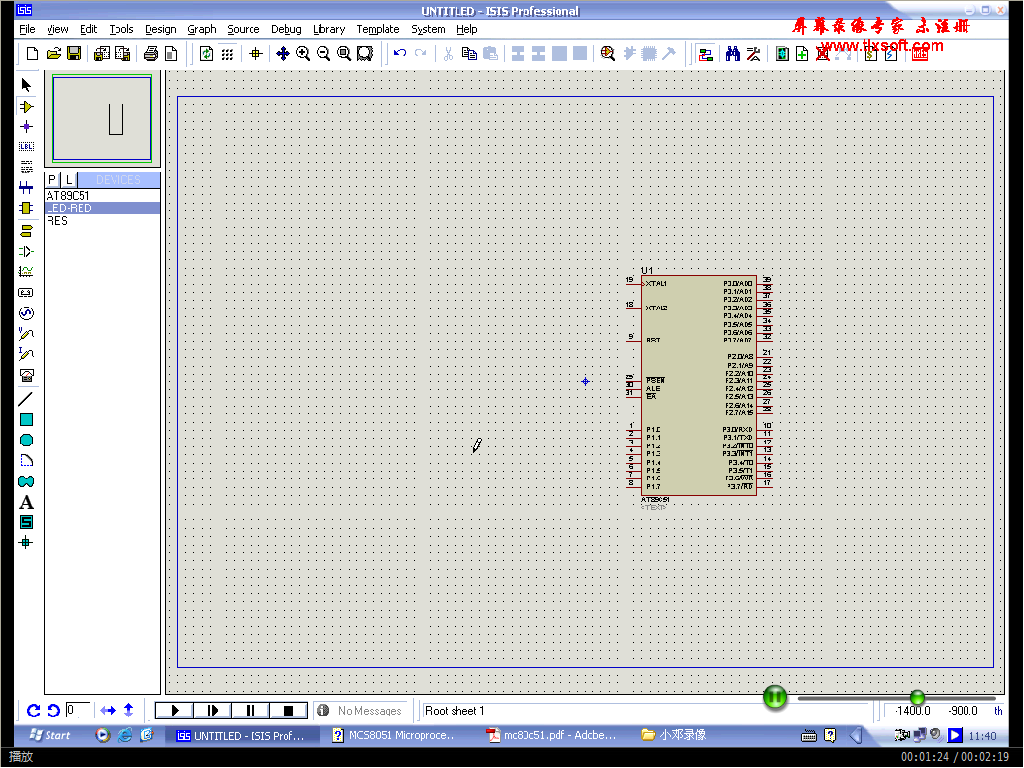Toggle horizontal mirror flip button
Screen dimensions: 1024x768
click(108, 710)
